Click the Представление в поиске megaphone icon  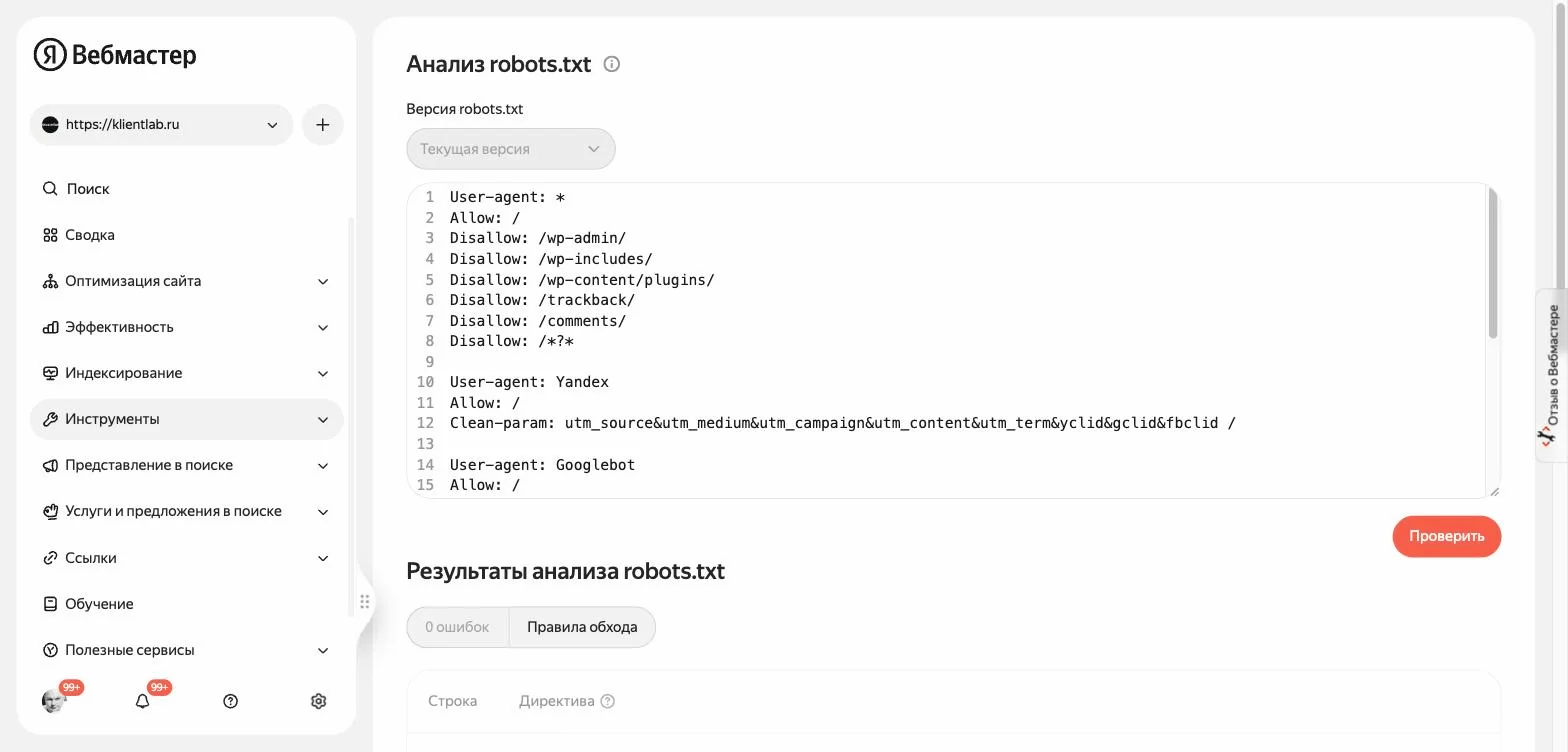pyautogui.click(x=50, y=465)
